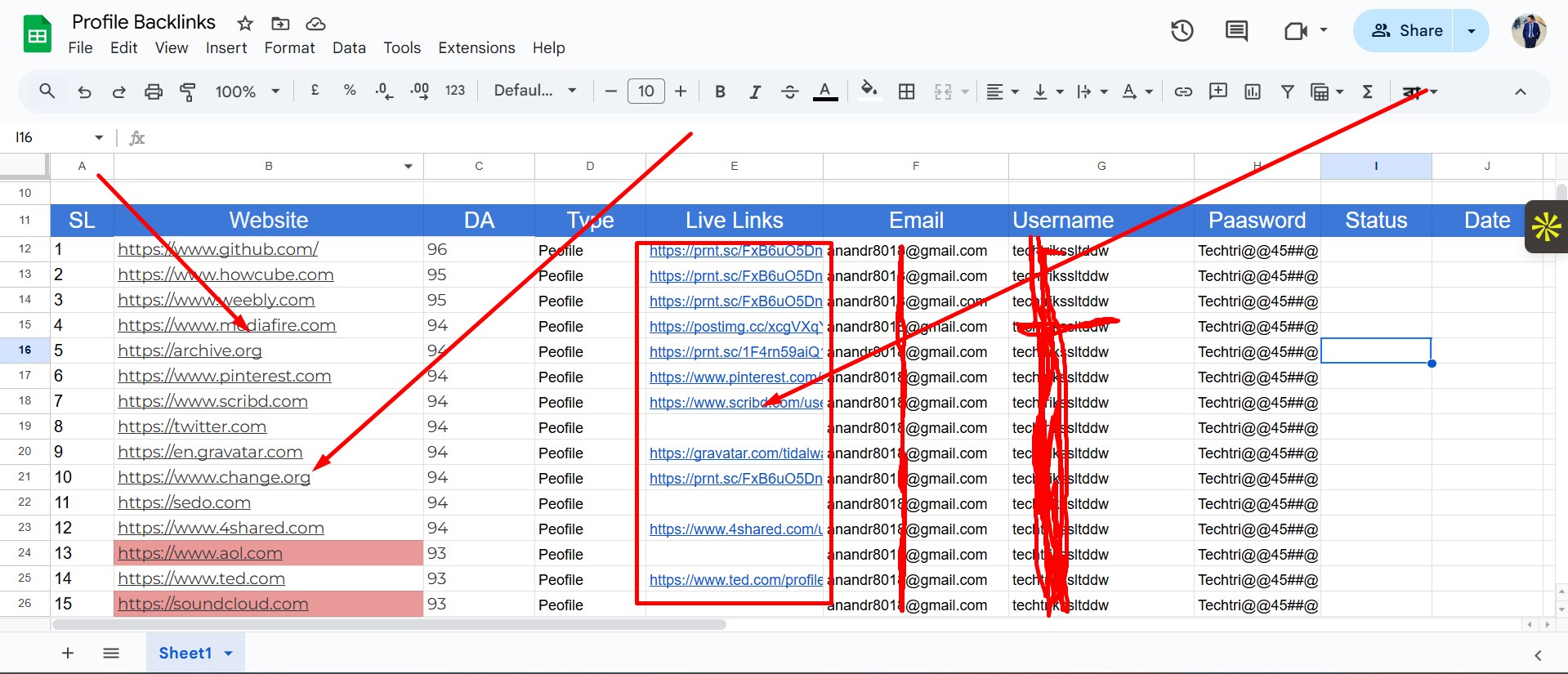Click the Print icon in toolbar
The image size is (1568, 674).
pos(153,92)
